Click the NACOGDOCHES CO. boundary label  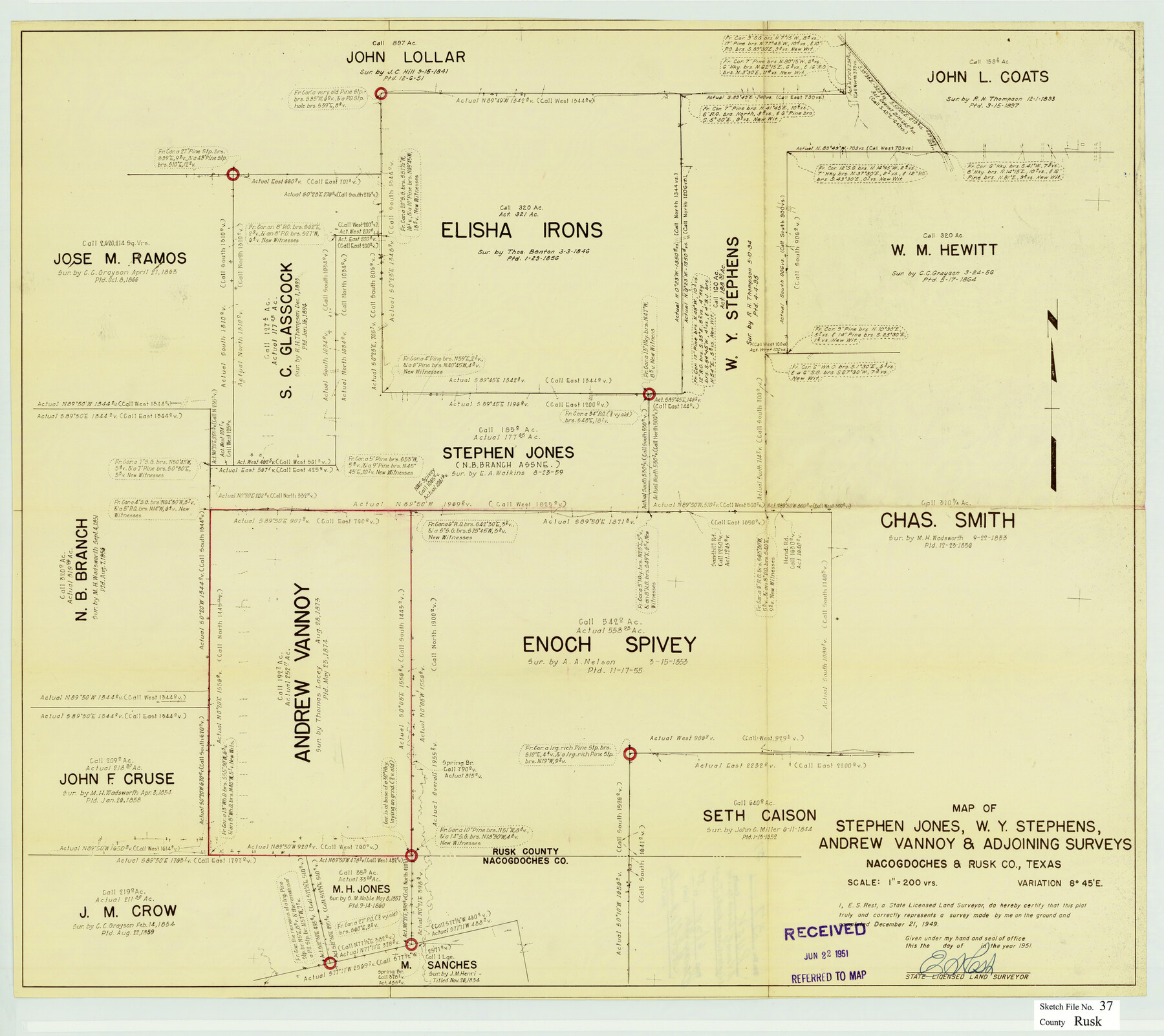coord(526,861)
